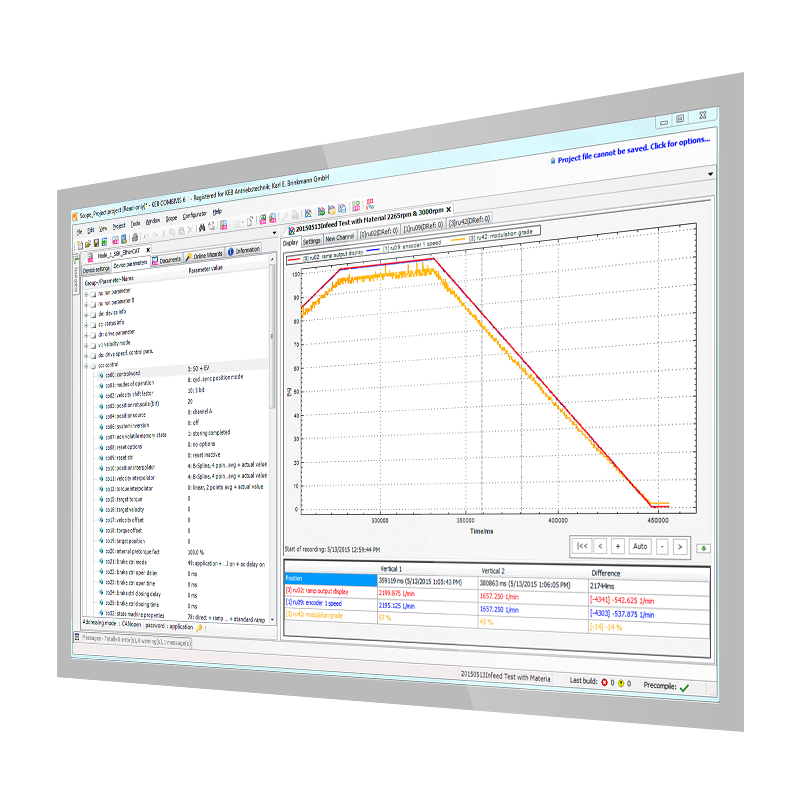Switch to the Settings tab in scope
800x800 pixels.
pyautogui.click(x=312, y=241)
